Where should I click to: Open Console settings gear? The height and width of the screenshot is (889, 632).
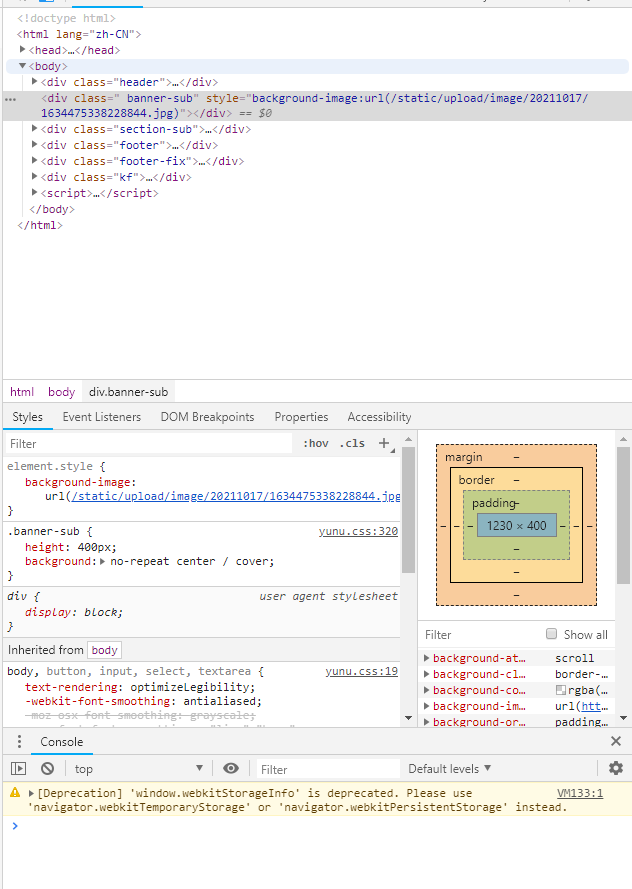click(616, 768)
